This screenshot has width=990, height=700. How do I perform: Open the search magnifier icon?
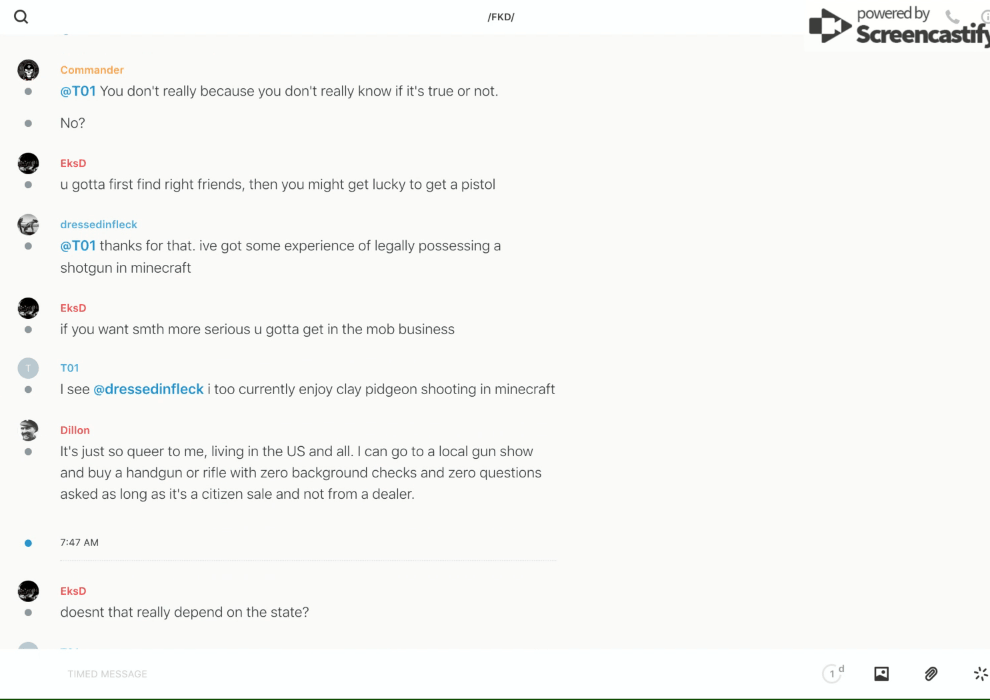pos(21,17)
